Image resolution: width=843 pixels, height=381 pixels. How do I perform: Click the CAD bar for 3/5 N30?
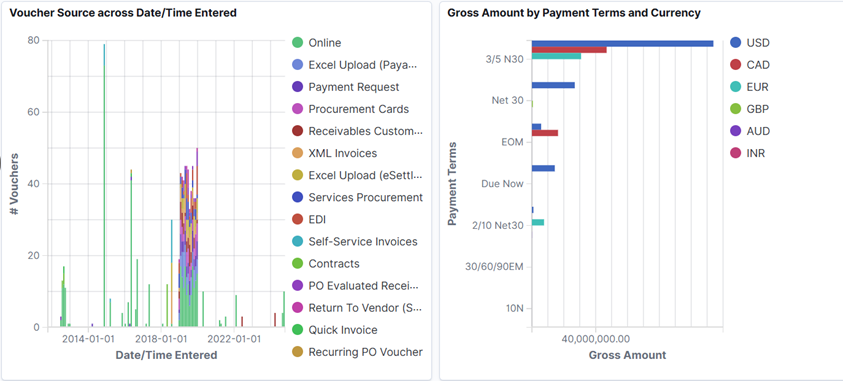569,50
